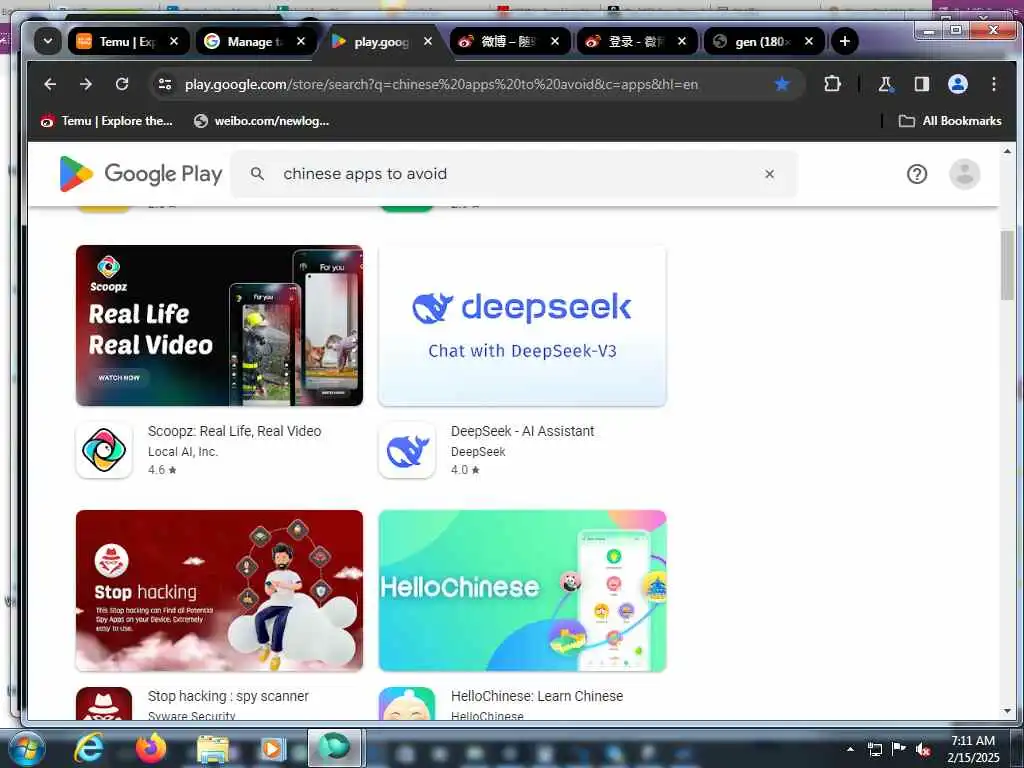This screenshot has width=1024, height=768.
Task: Open weibo.com/newlog bookmark
Action: coord(262,121)
